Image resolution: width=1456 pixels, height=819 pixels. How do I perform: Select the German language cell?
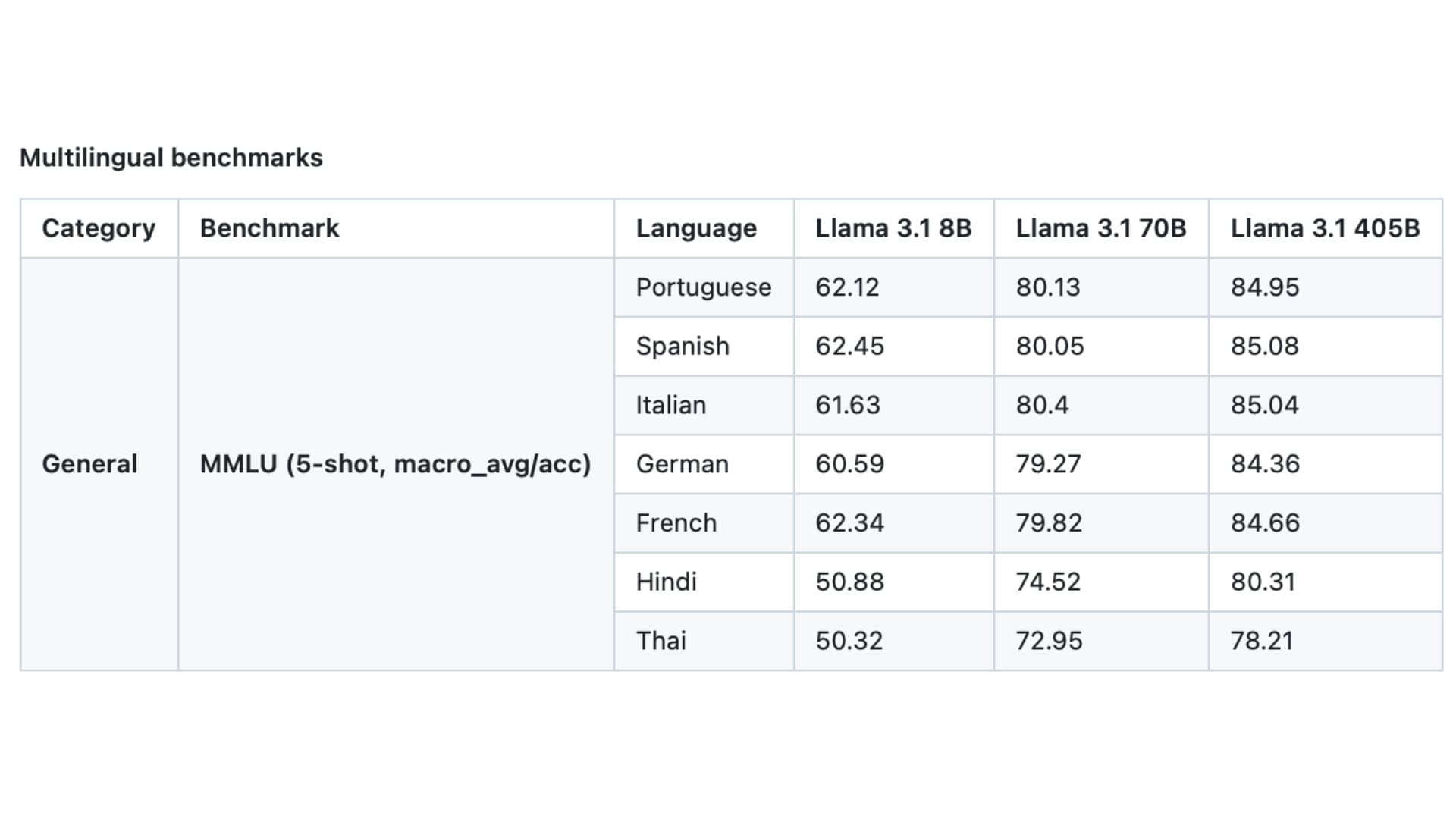pyautogui.click(x=682, y=463)
